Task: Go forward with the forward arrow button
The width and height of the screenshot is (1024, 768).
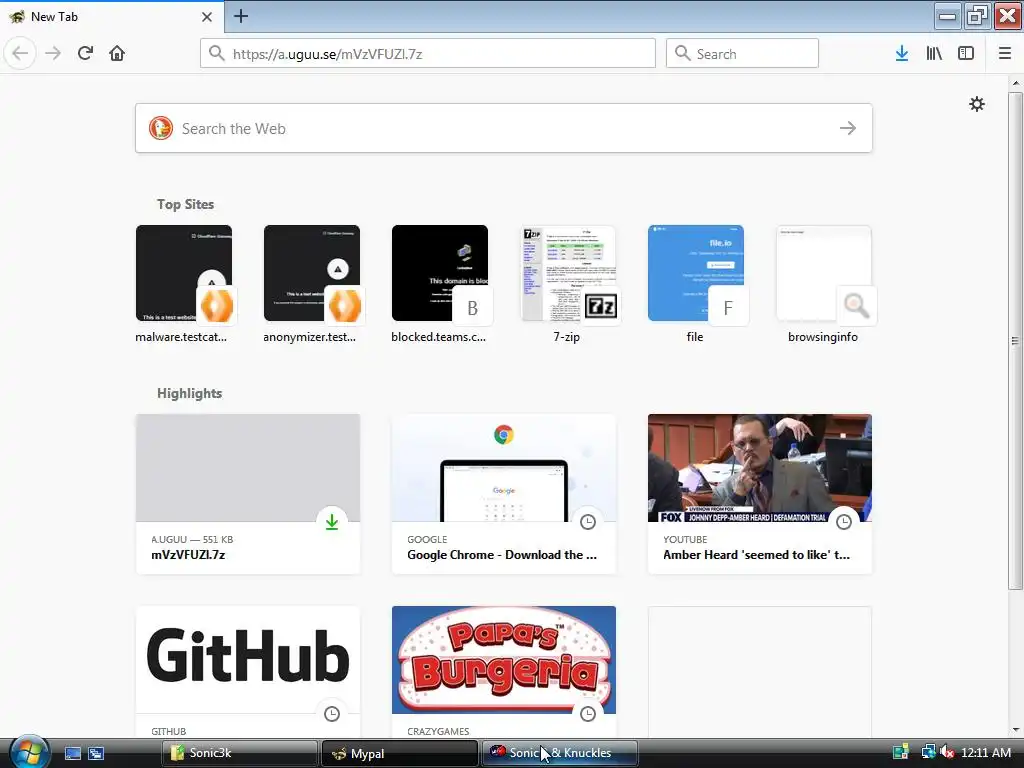Action: coord(53,53)
